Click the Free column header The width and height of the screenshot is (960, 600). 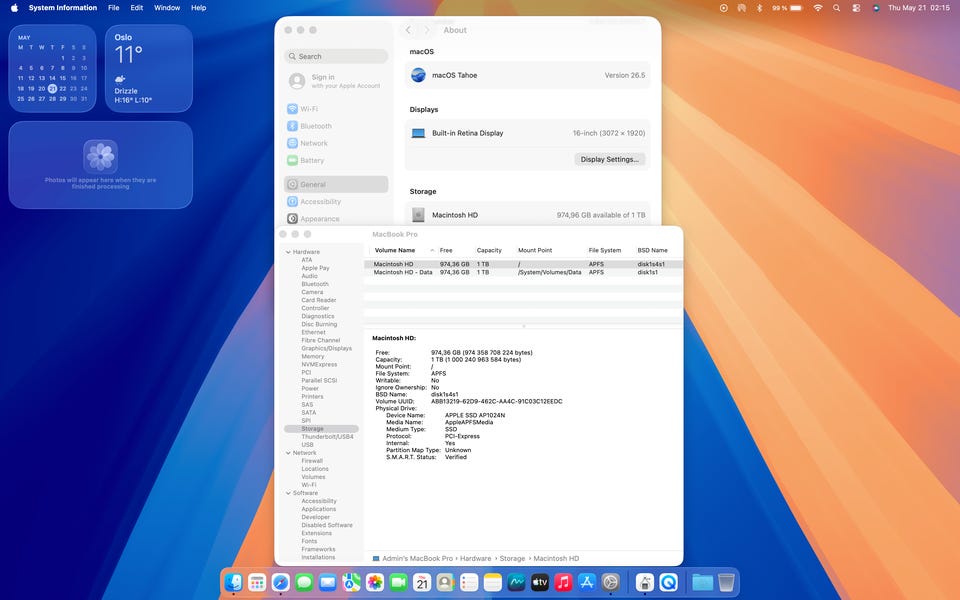[446, 250]
